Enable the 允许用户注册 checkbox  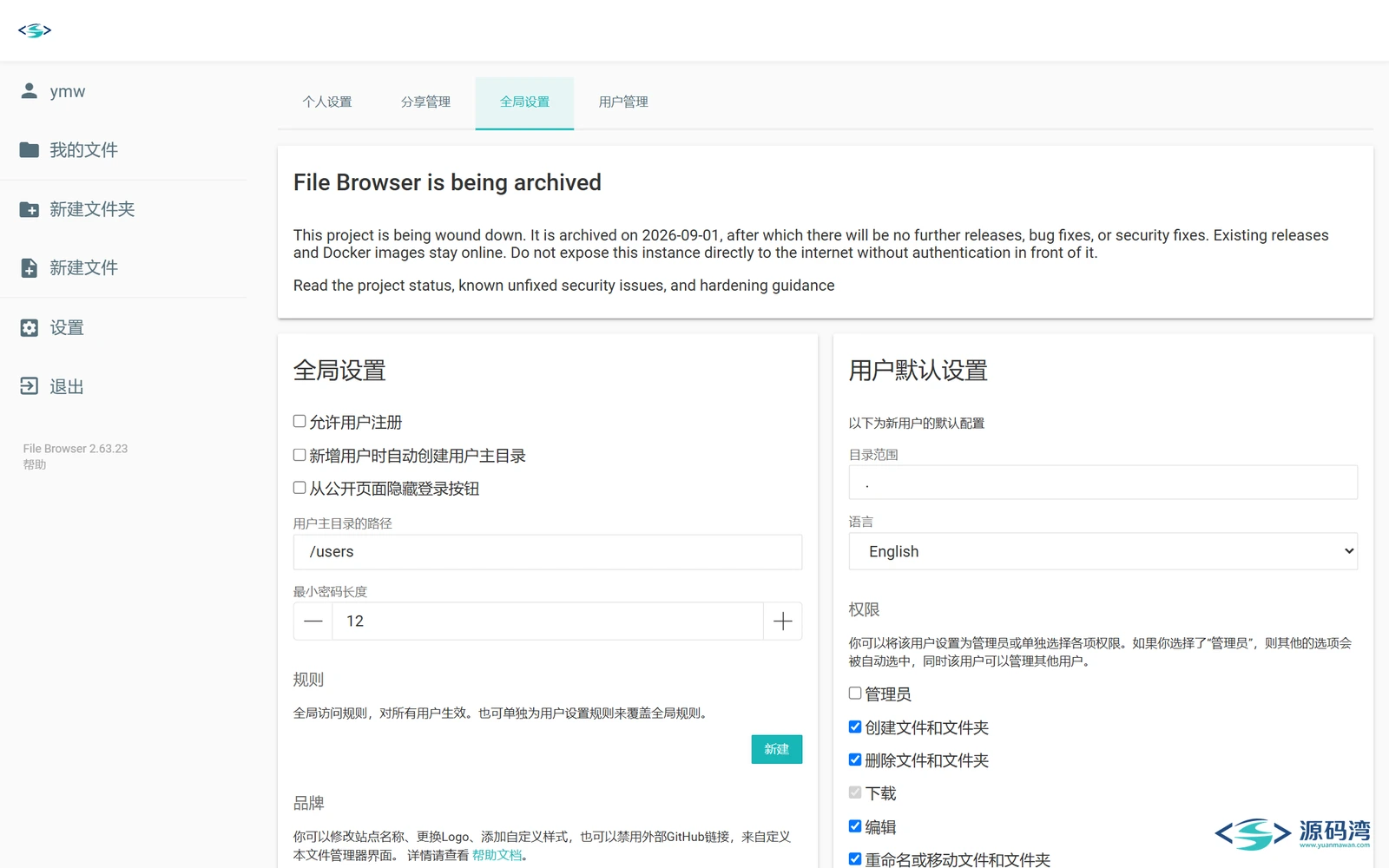tap(300, 421)
